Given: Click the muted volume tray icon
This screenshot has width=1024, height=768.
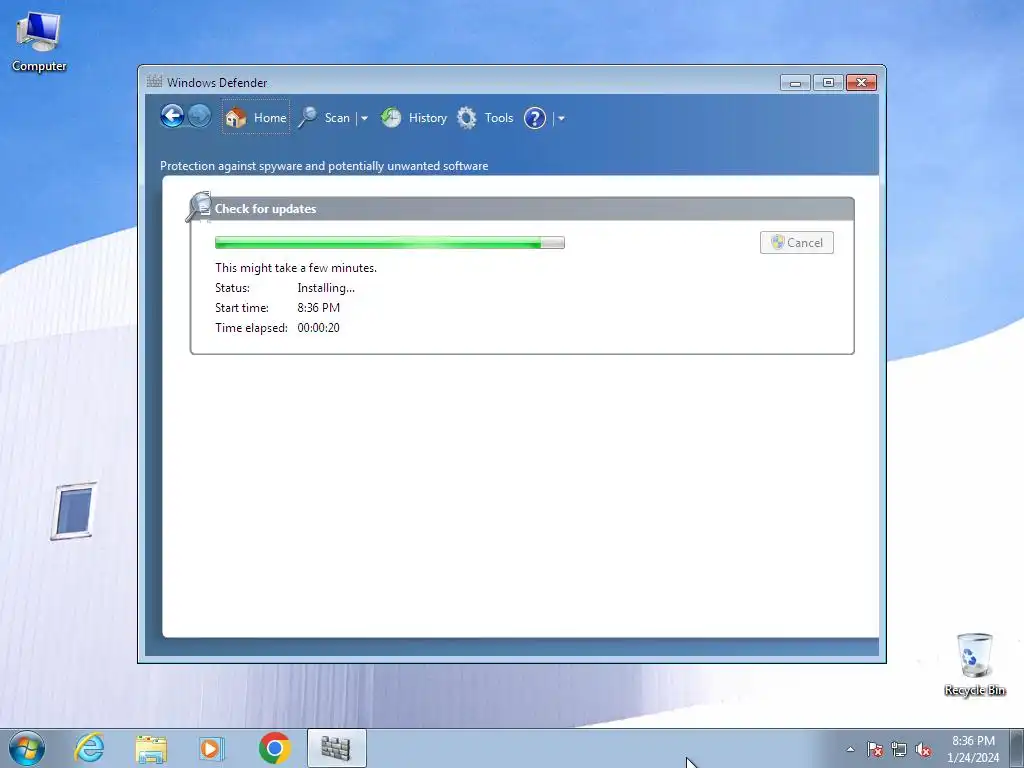Looking at the screenshot, I should pyautogui.click(x=923, y=749).
